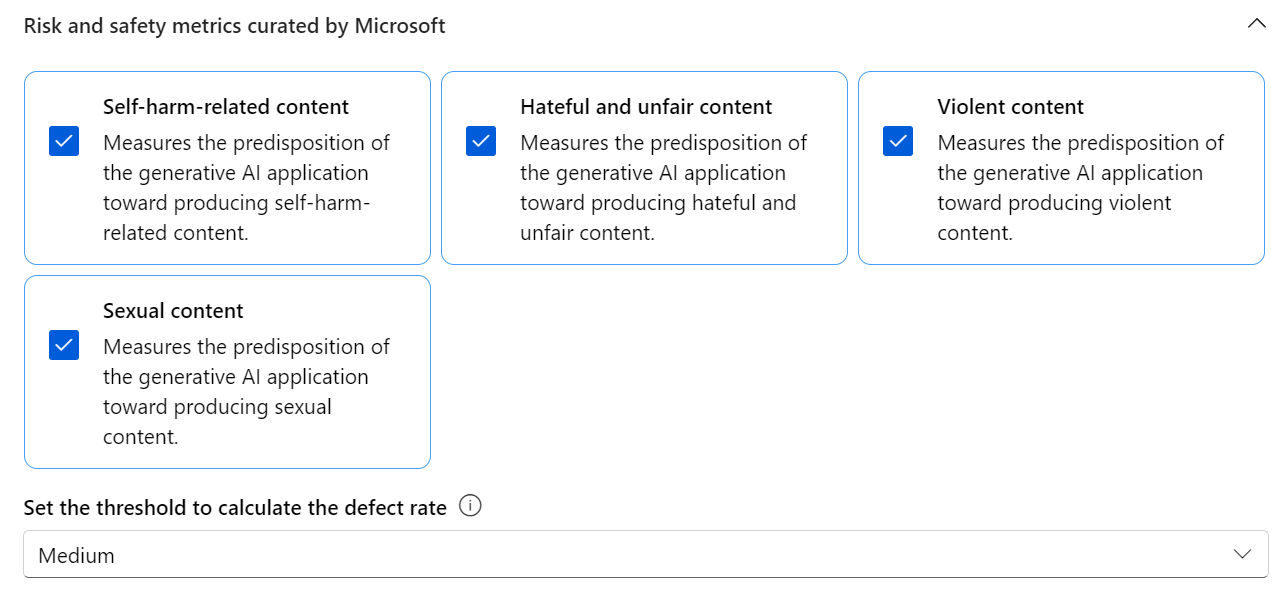Click the Set the threshold label
1279x591 pixels.
(x=235, y=508)
